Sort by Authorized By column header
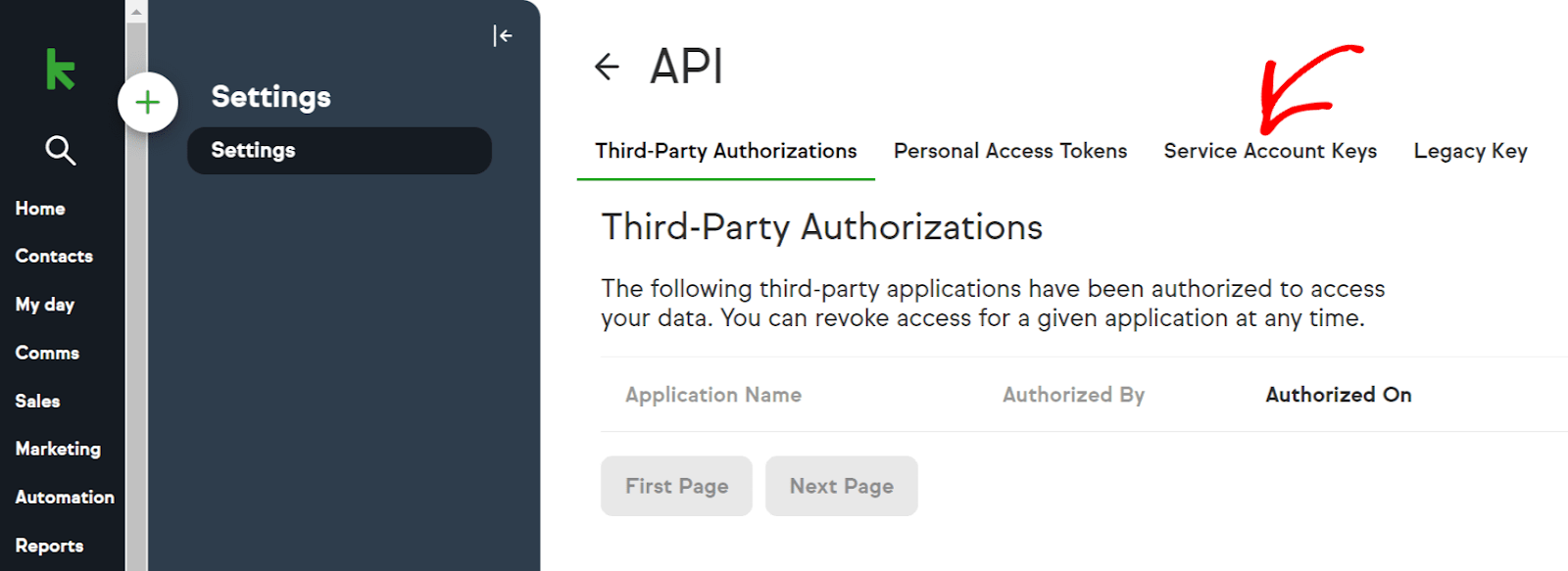Screen dimensions: 1568x571 coord(1073,395)
